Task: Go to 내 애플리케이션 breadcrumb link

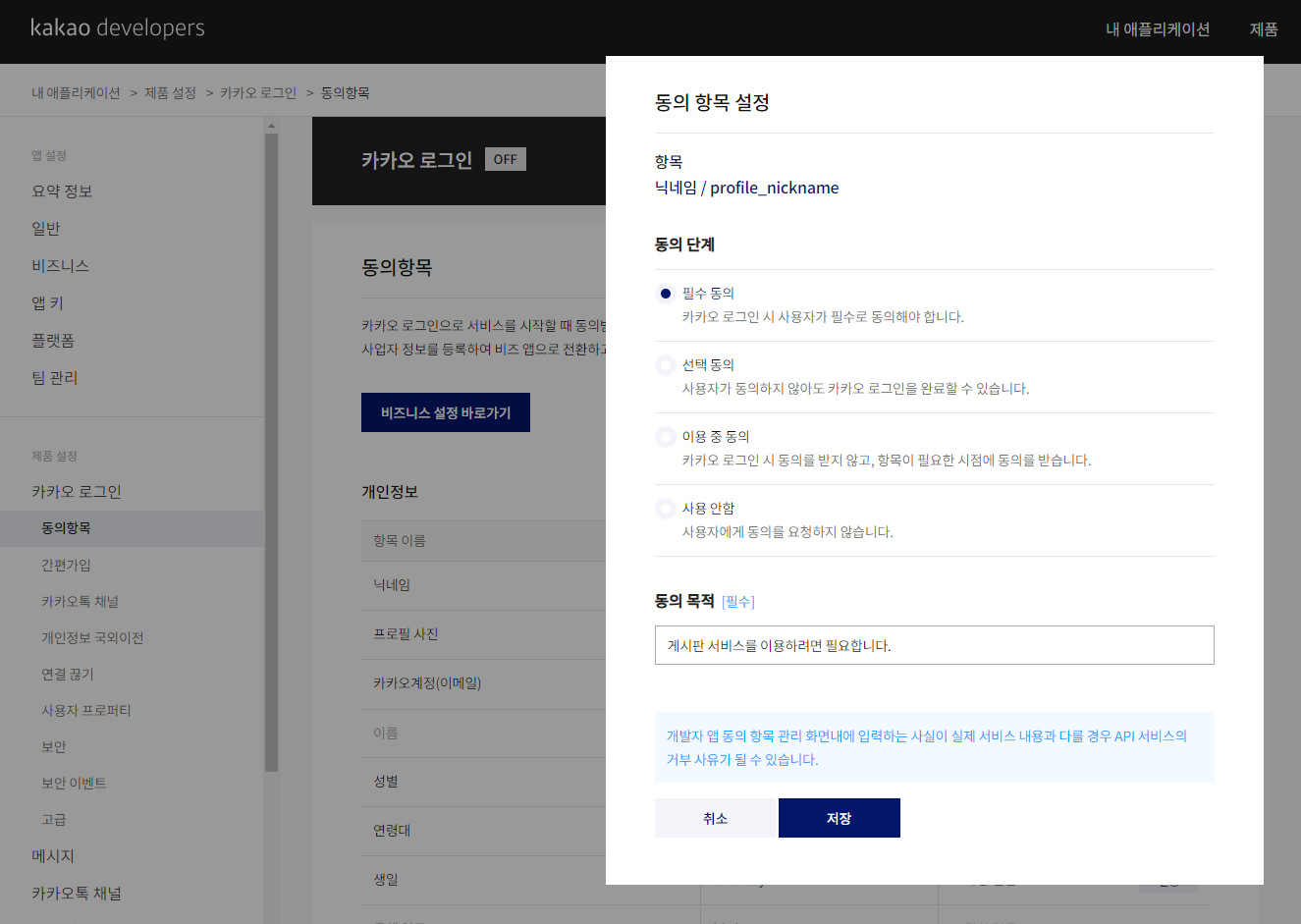Action: (76, 92)
